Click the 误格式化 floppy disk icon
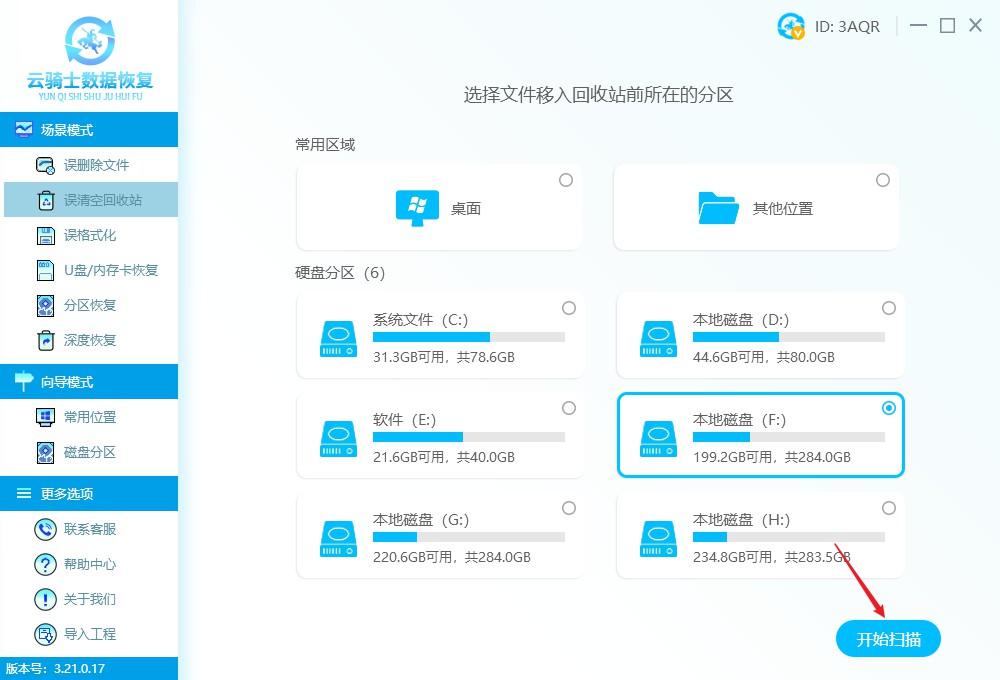The width and height of the screenshot is (1000, 680). pyautogui.click(x=45, y=235)
